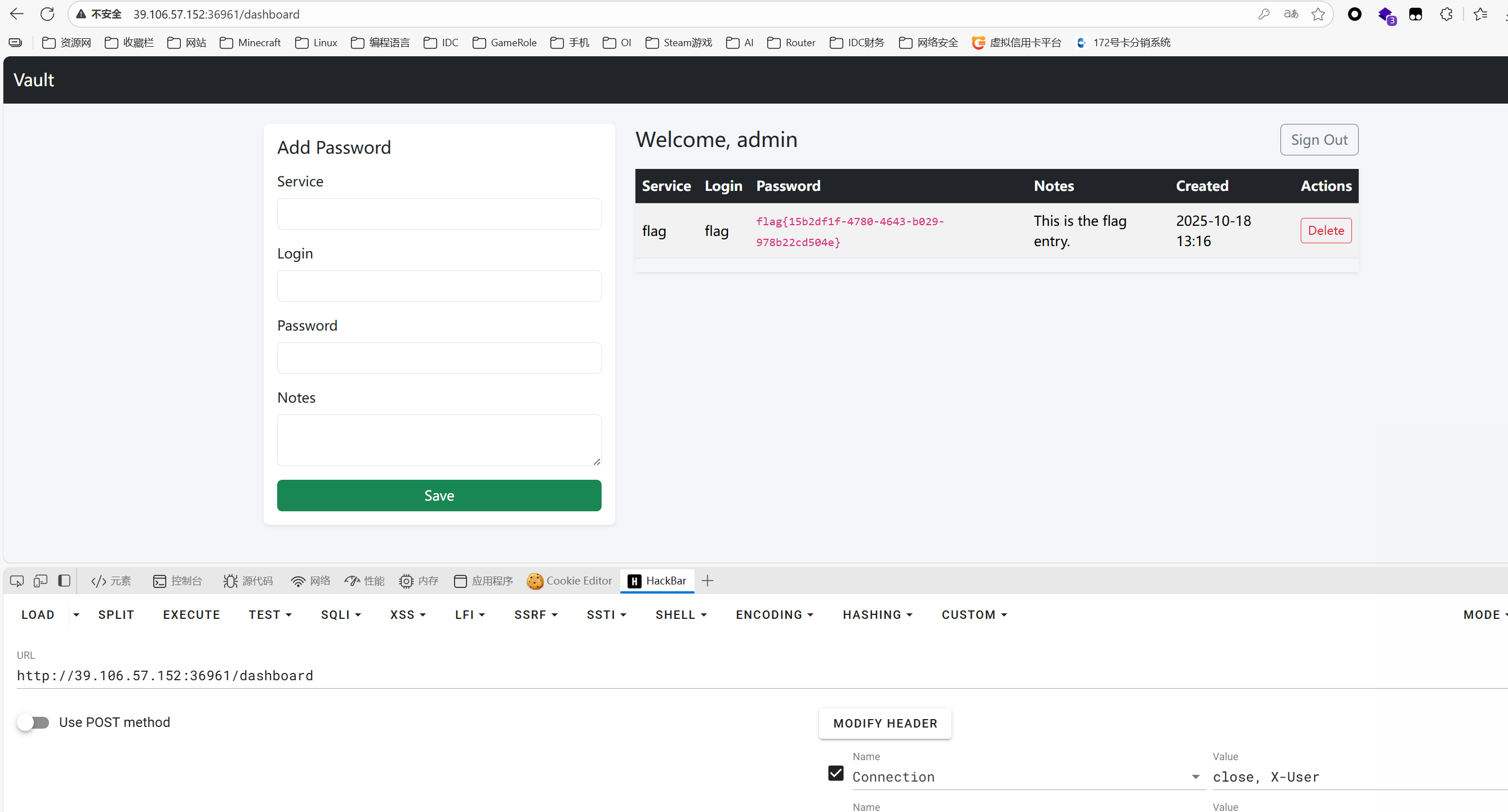Open the LOAD dropdown arrow
1508x812 pixels.
(x=76, y=615)
